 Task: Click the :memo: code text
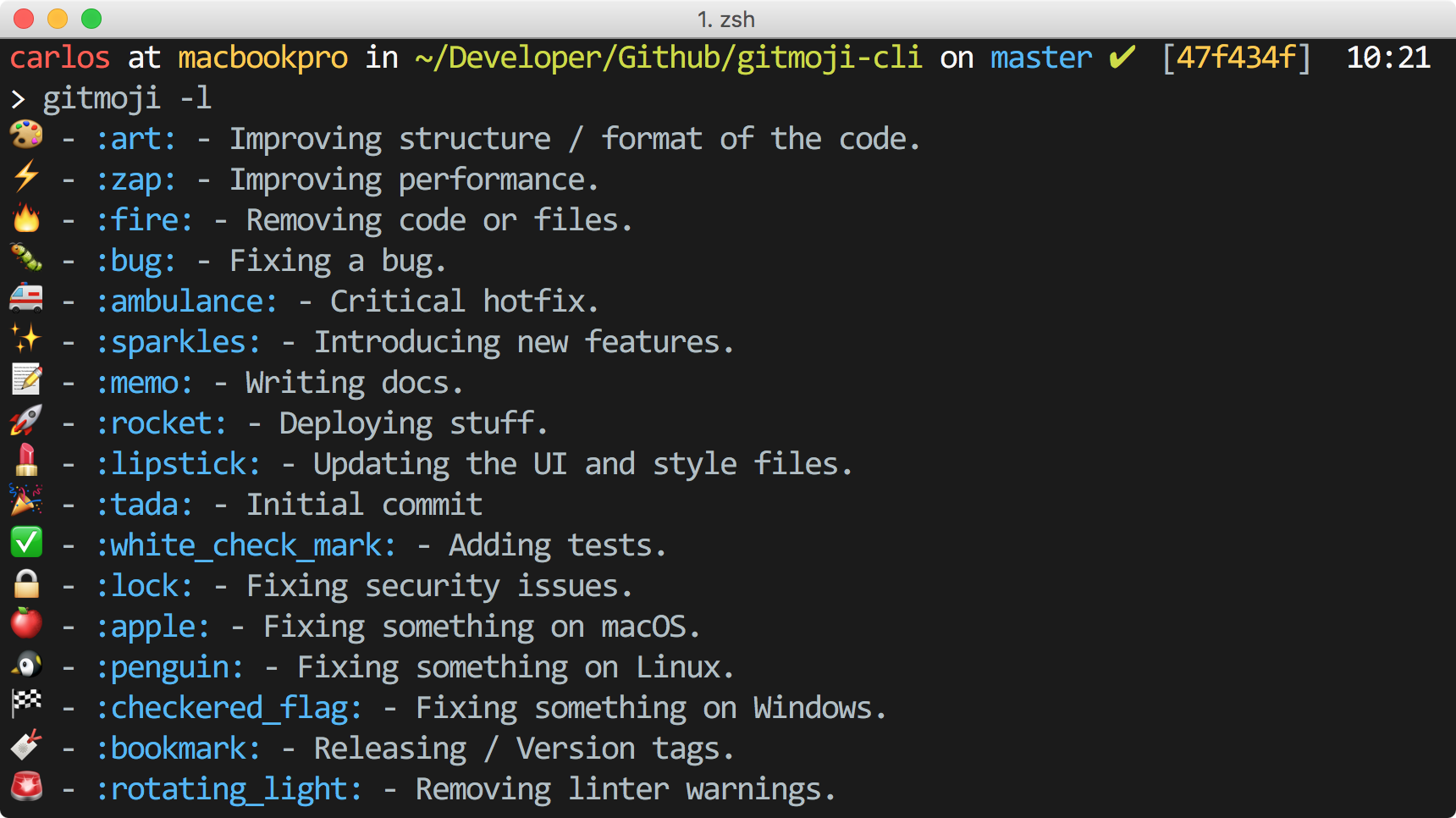pyautogui.click(x=144, y=383)
